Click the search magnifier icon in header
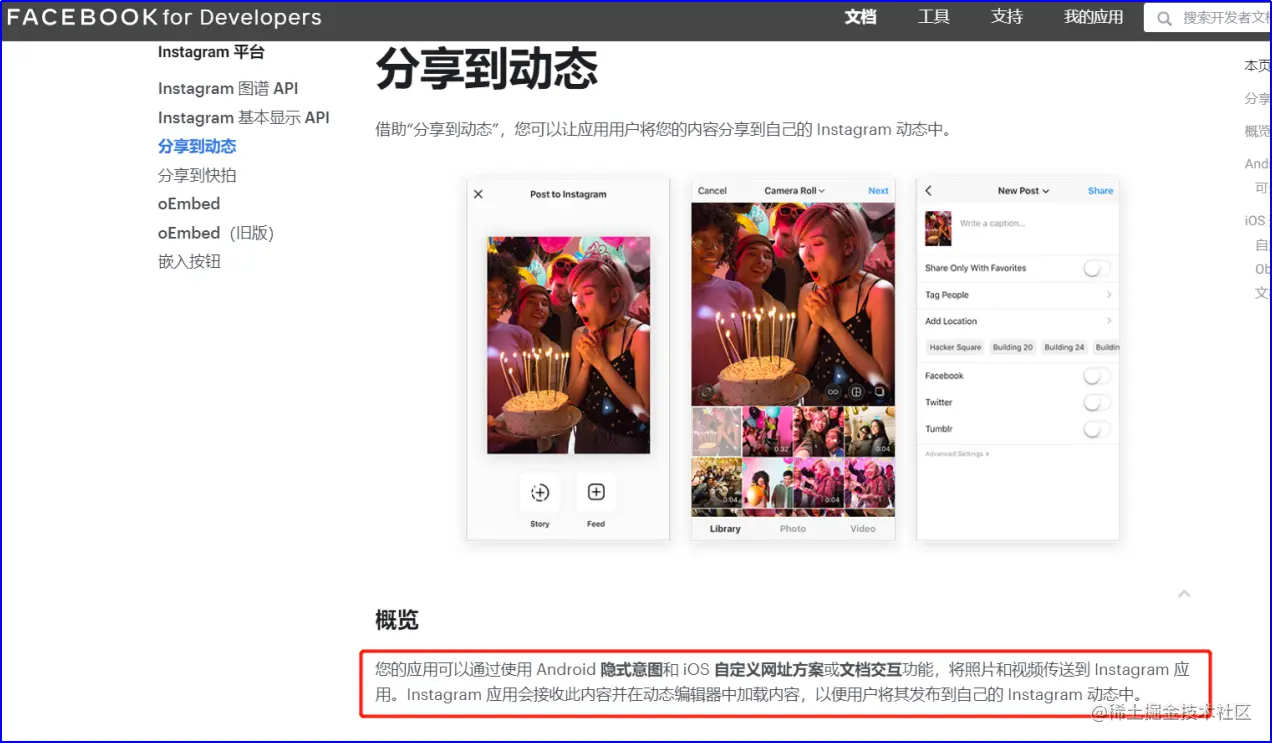 click(x=1164, y=18)
